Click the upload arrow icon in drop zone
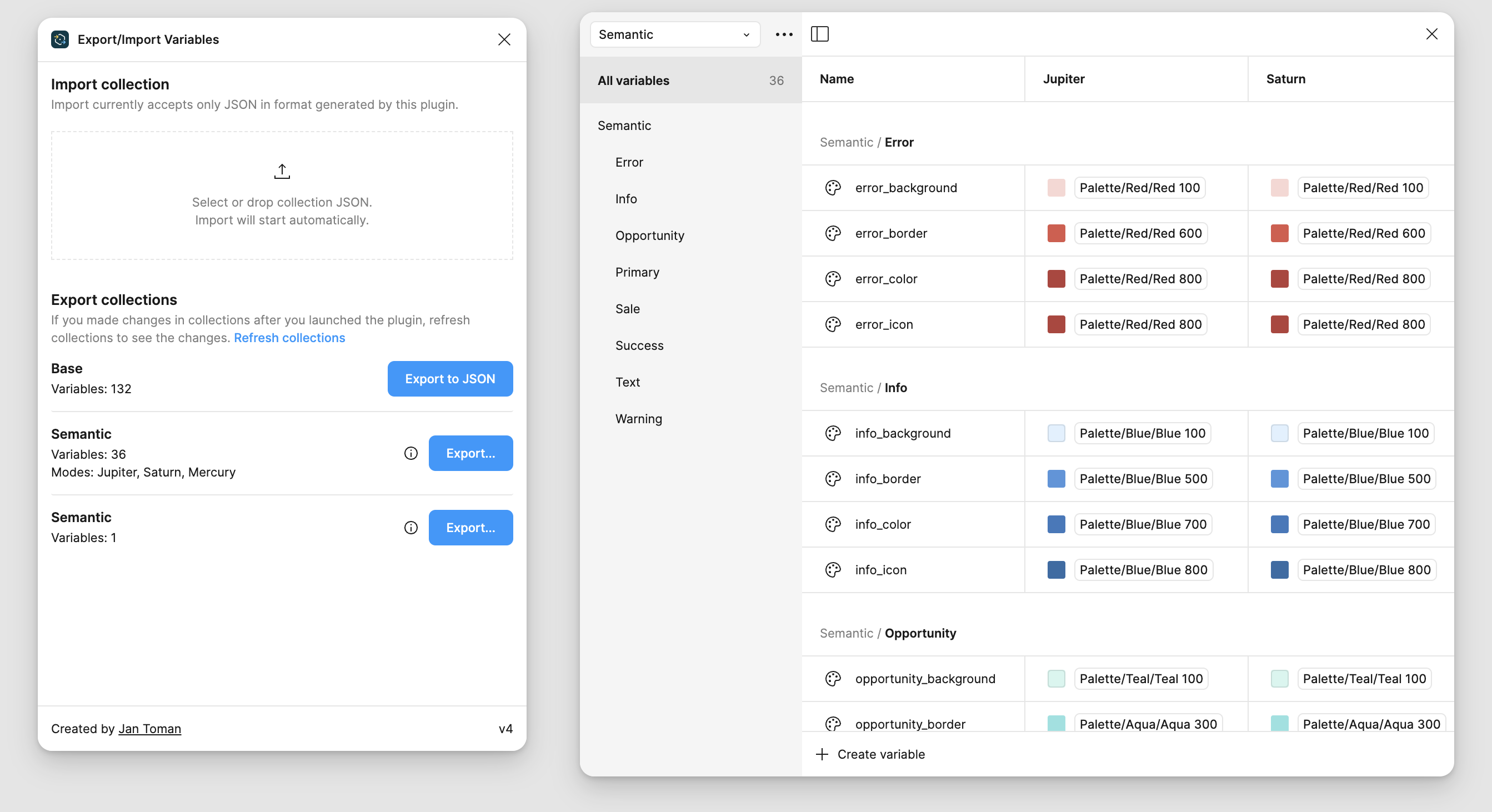Viewport: 1492px width, 812px height. 282,171
